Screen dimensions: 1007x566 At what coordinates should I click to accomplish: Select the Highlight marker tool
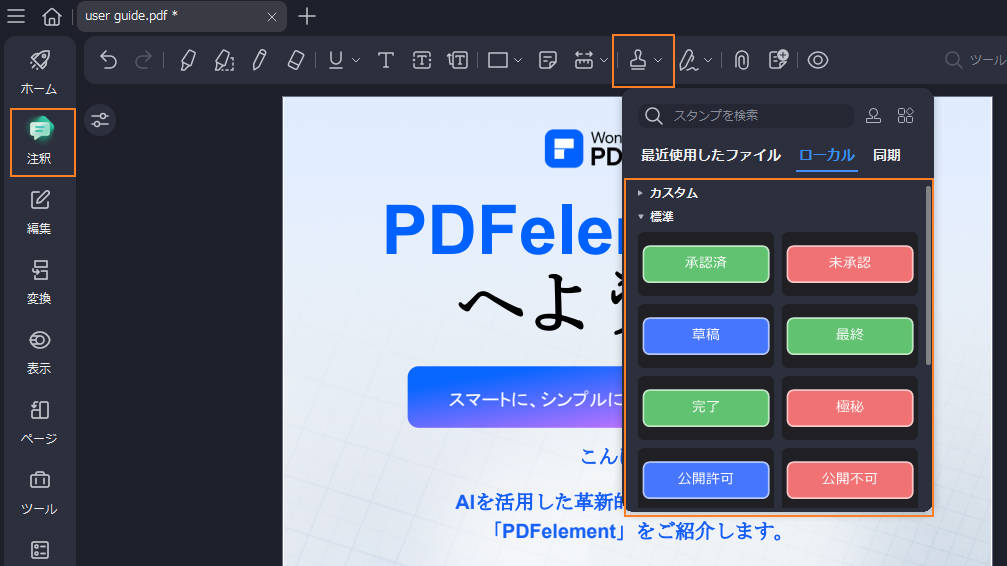(188, 60)
